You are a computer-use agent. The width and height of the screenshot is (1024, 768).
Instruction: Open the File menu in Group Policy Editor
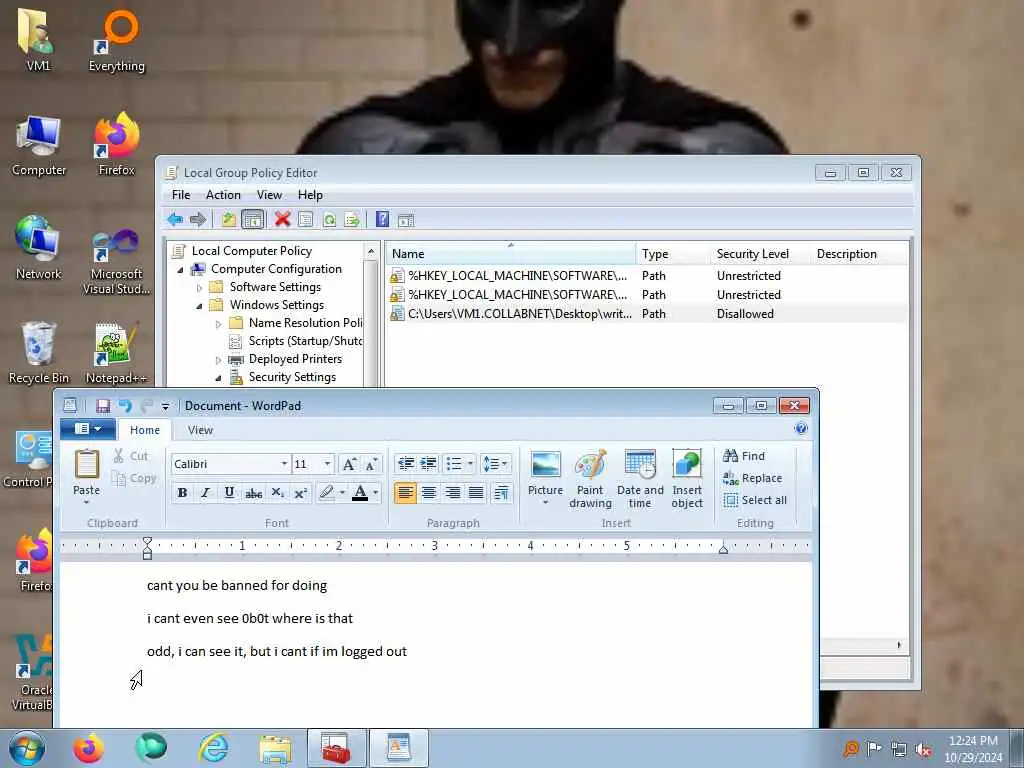pos(181,195)
